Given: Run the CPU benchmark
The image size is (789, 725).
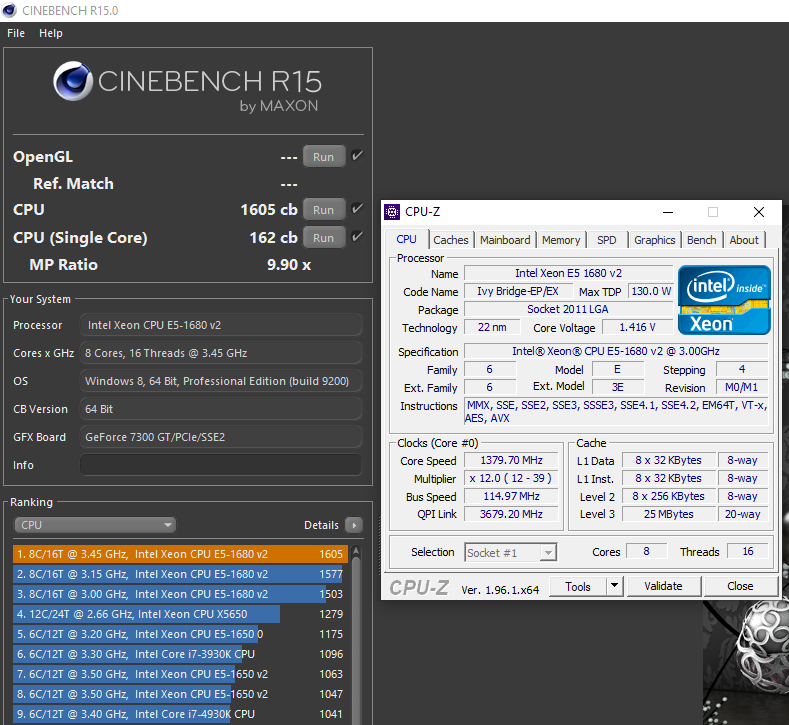Looking at the screenshot, I should coord(323,210).
